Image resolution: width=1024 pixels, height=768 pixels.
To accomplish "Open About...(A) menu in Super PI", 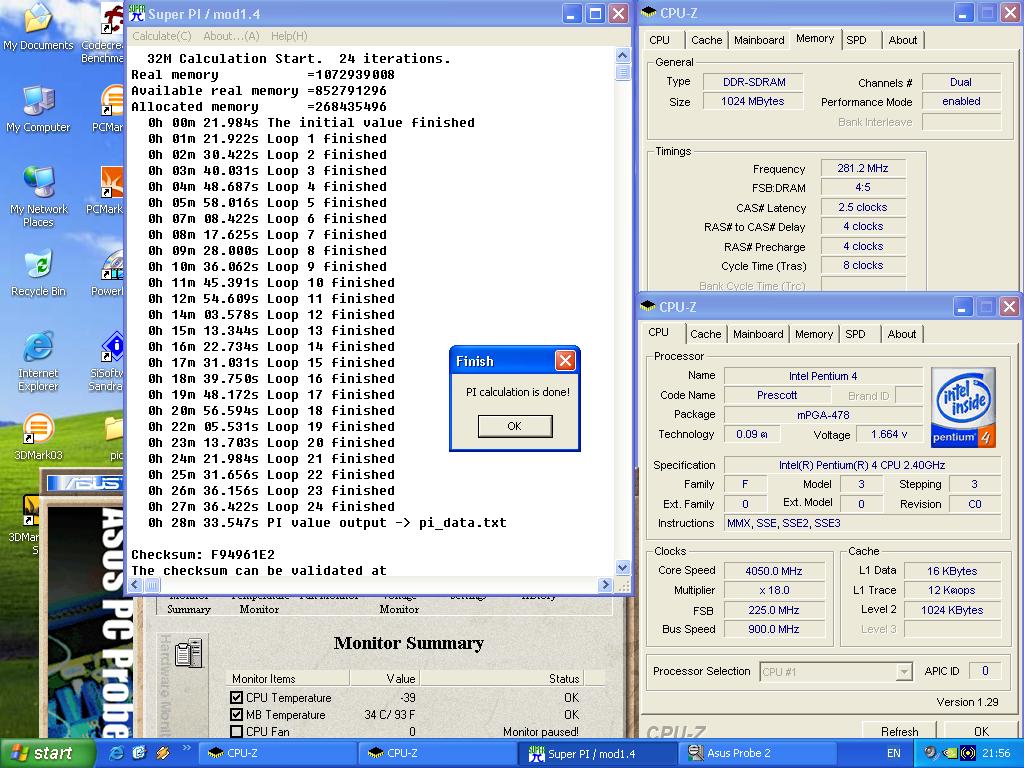I will 231,36.
